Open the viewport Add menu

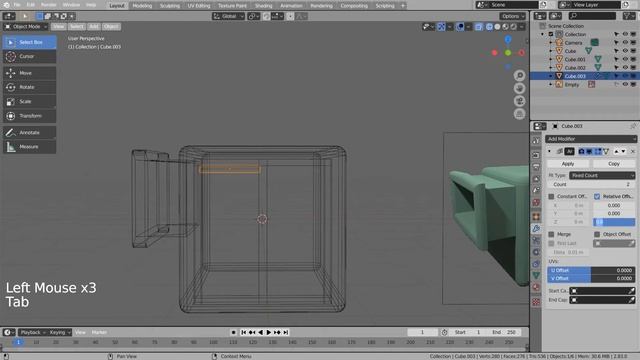tap(93, 27)
